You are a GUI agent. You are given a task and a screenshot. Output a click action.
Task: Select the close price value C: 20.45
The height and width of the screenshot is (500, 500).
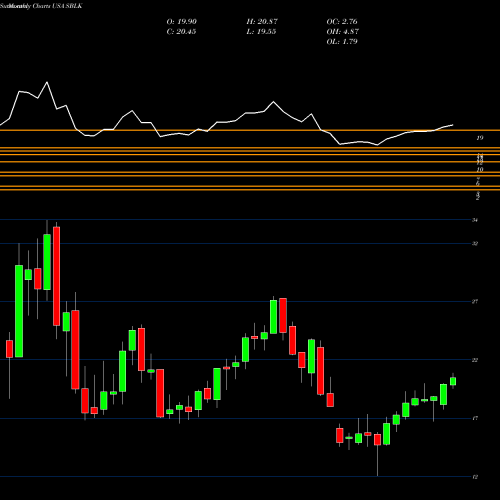tap(181, 32)
